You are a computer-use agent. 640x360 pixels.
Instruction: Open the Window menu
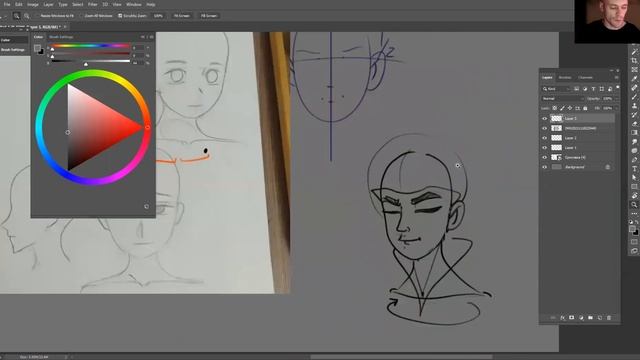pos(133,4)
